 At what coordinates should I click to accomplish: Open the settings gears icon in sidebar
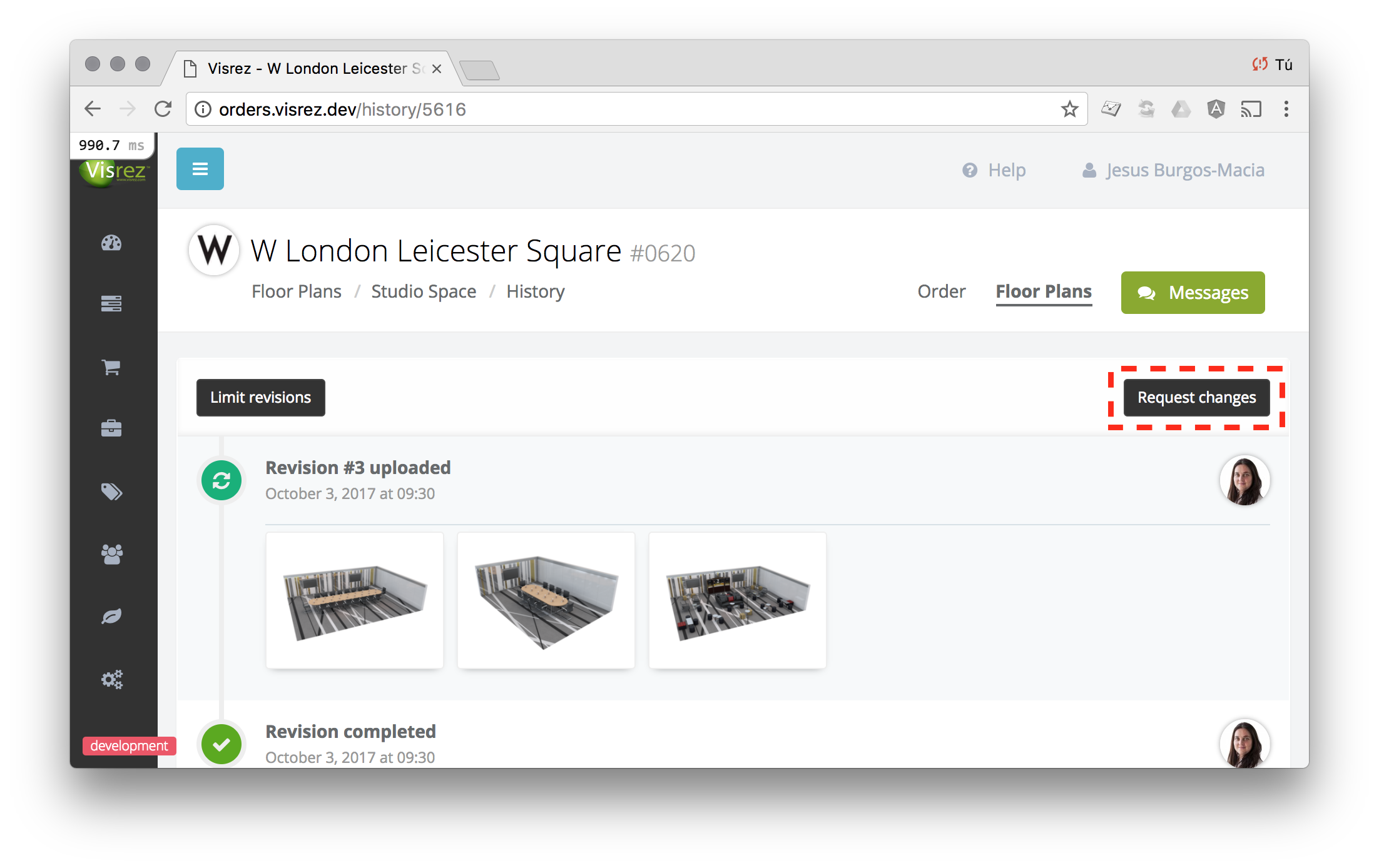112,679
